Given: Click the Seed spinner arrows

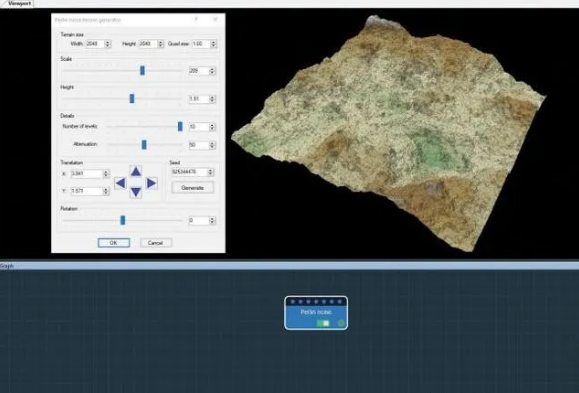Looking at the screenshot, I should click(x=211, y=172).
